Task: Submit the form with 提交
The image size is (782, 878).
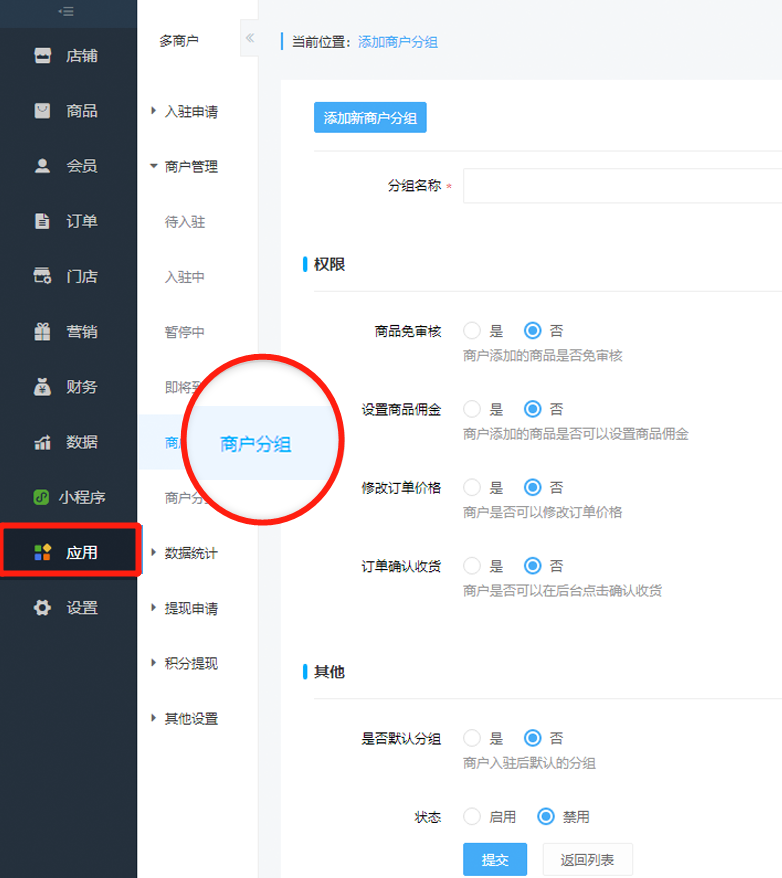Action: point(495,860)
